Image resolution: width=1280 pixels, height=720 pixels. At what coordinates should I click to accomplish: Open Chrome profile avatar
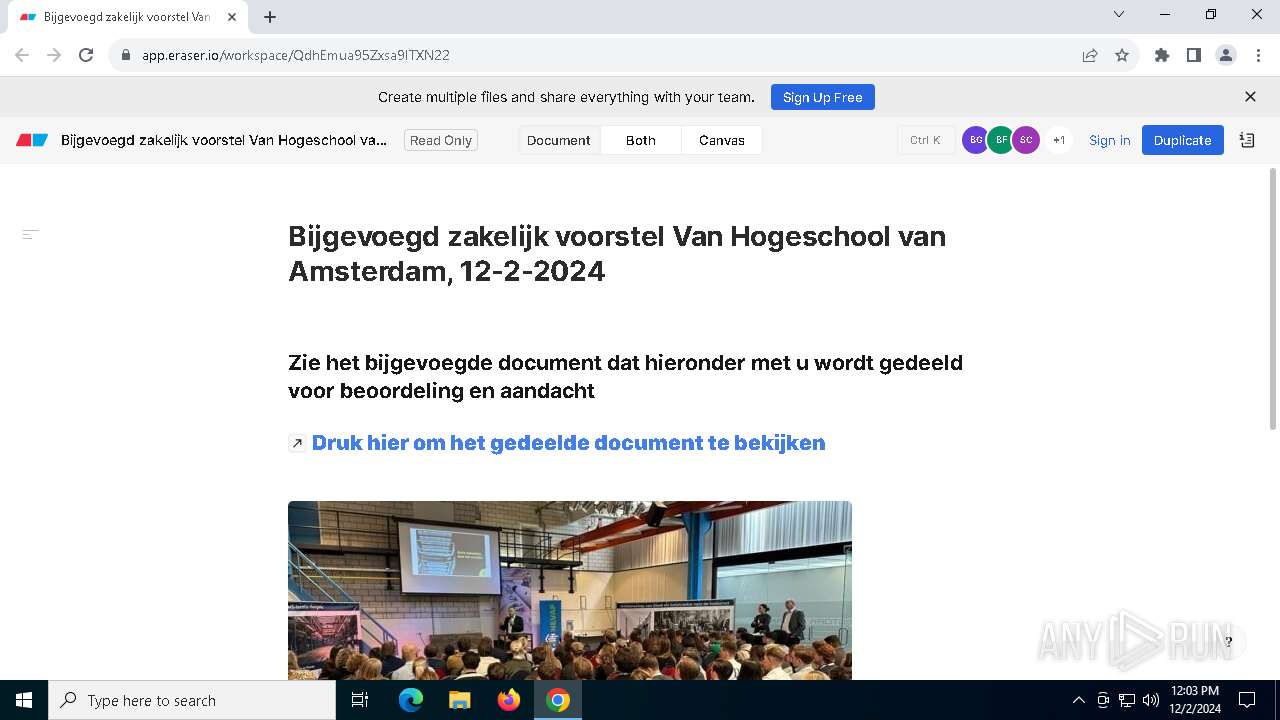tap(1226, 55)
